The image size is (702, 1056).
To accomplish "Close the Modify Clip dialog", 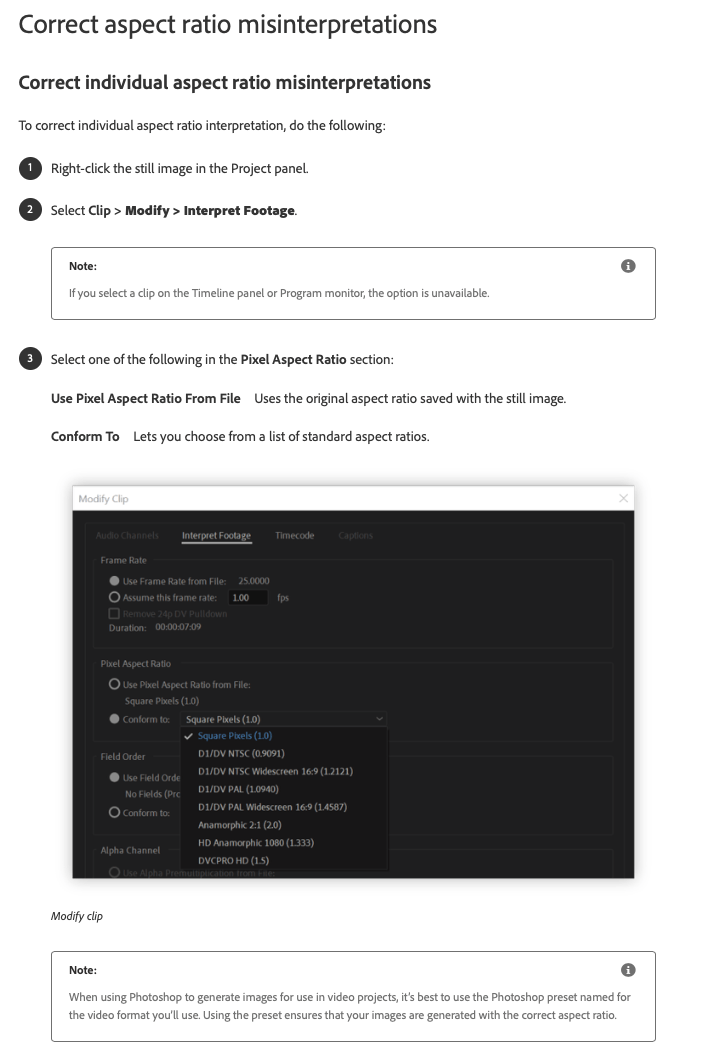I will coord(623,497).
